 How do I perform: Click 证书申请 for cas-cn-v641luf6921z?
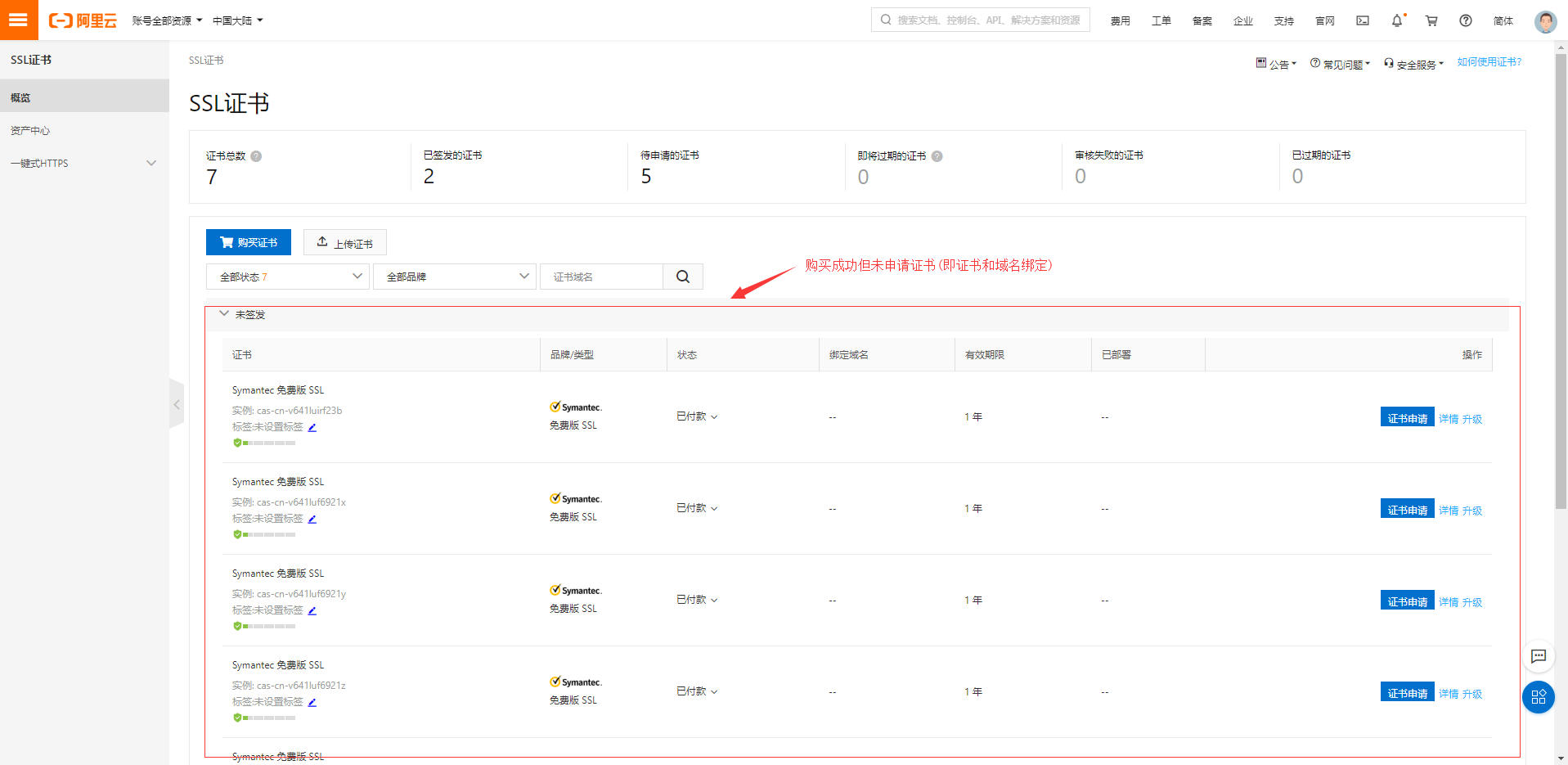pyautogui.click(x=1407, y=692)
